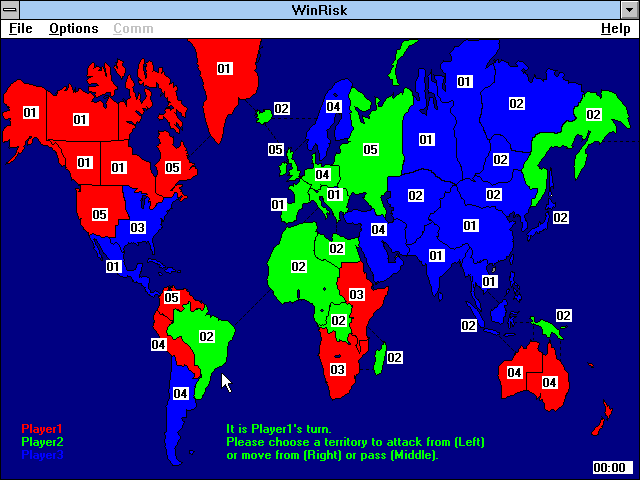Select Quebec territory with 05 armies
640x480 pixels.
(172, 167)
